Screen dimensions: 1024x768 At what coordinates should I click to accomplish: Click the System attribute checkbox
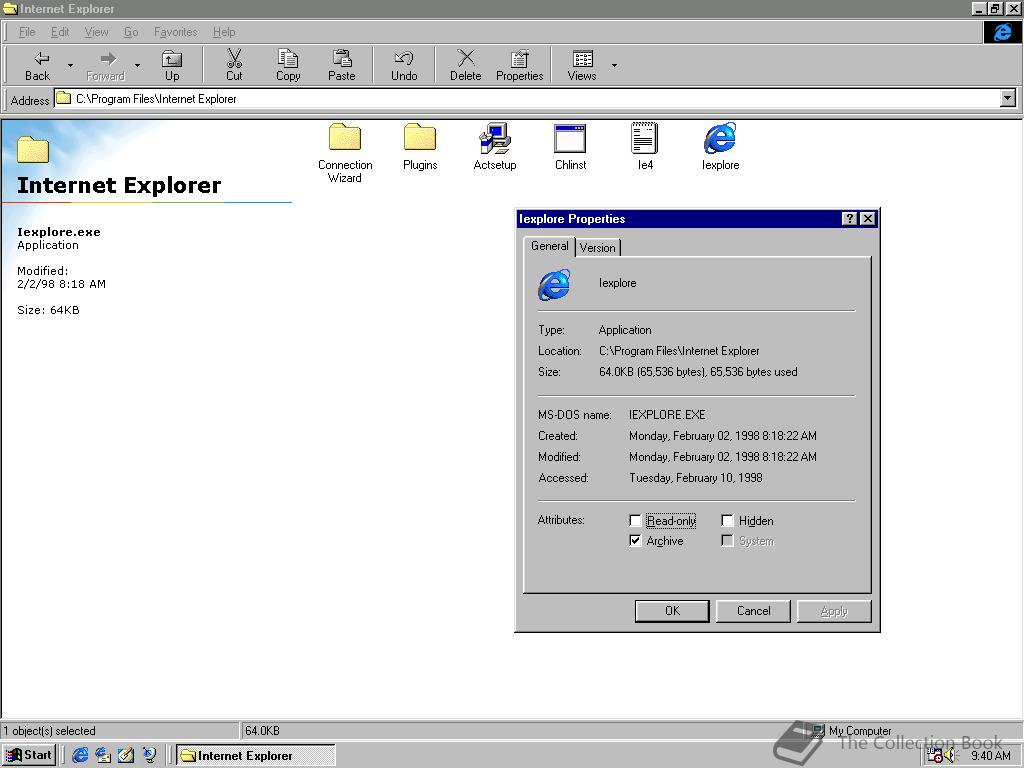pos(727,541)
